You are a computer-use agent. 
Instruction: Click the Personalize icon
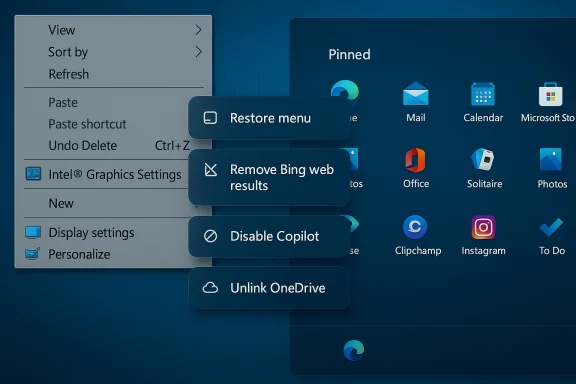pos(32,254)
